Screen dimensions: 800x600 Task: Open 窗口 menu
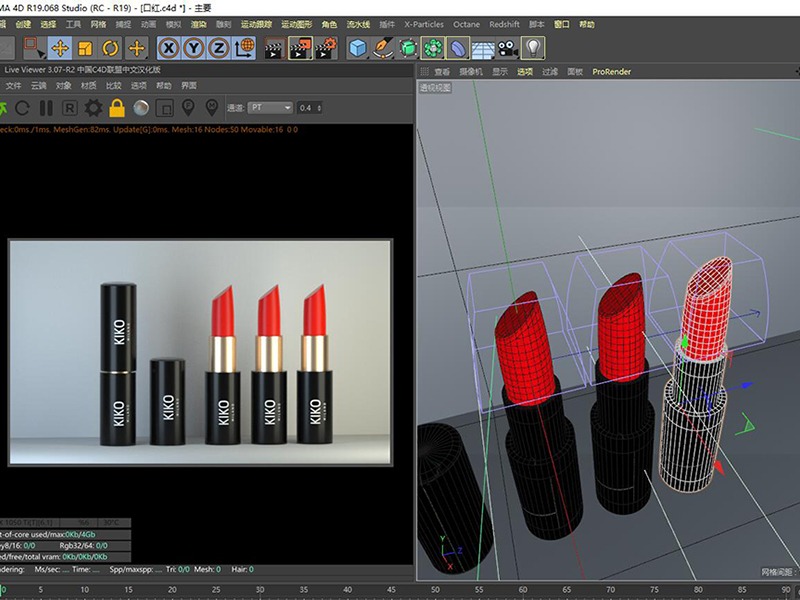(x=562, y=24)
